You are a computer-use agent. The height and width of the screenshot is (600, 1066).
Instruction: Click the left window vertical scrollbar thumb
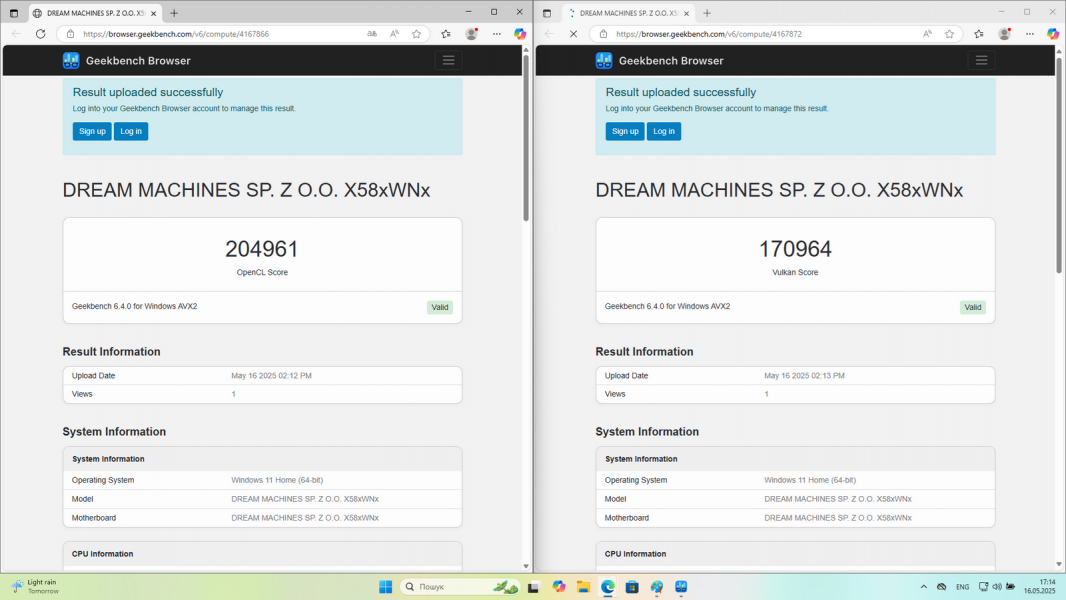(x=526, y=138)
